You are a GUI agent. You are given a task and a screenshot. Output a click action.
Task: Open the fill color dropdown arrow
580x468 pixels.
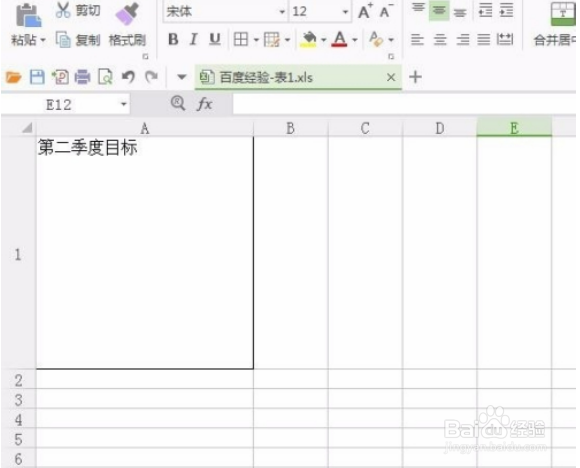click(x=323, y=39)
